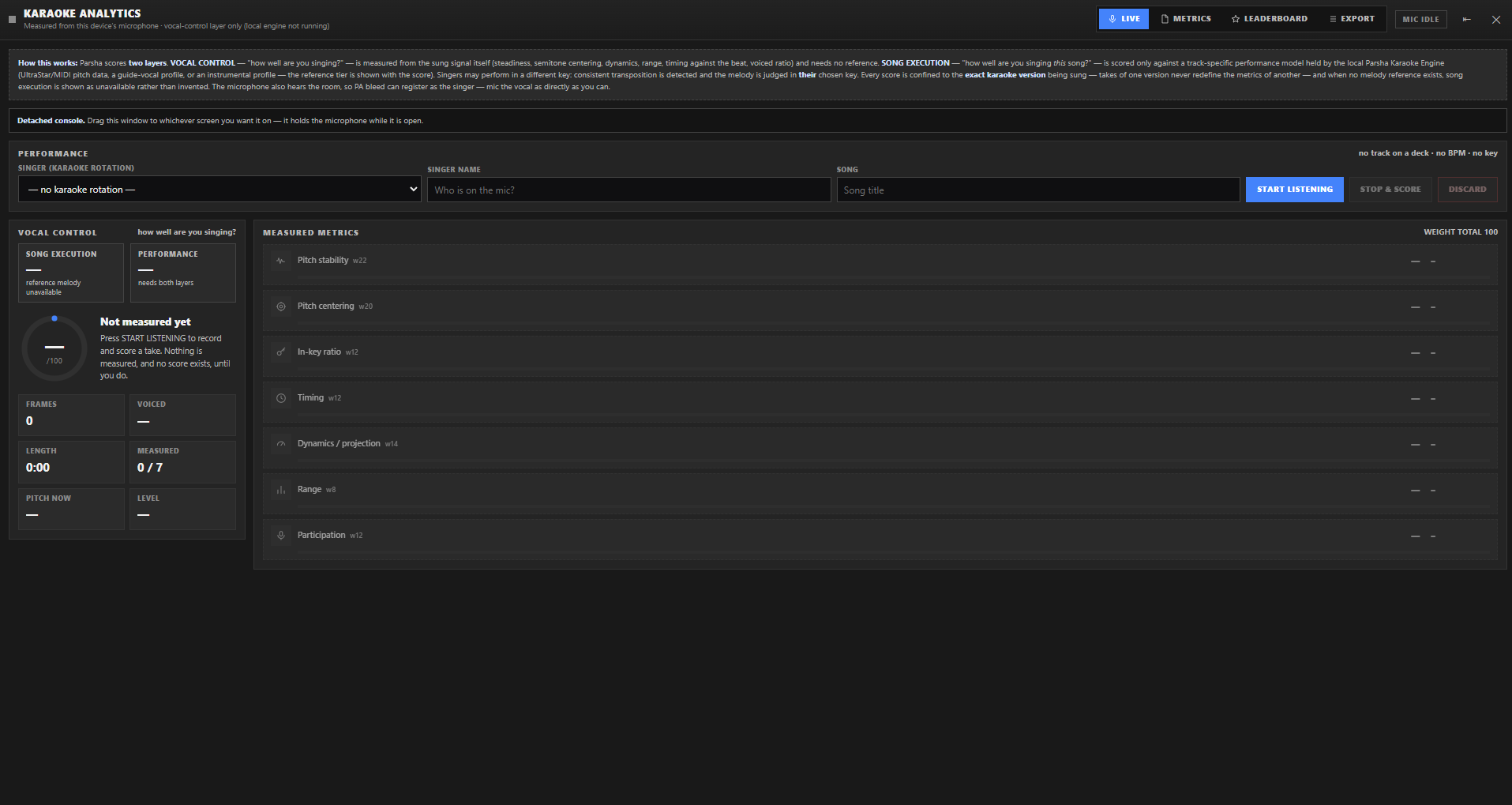The width and height of the screenshot is (1512, 805).
Task: Click the MEASURED METRICS heading
Action: [x=310, y=233]
